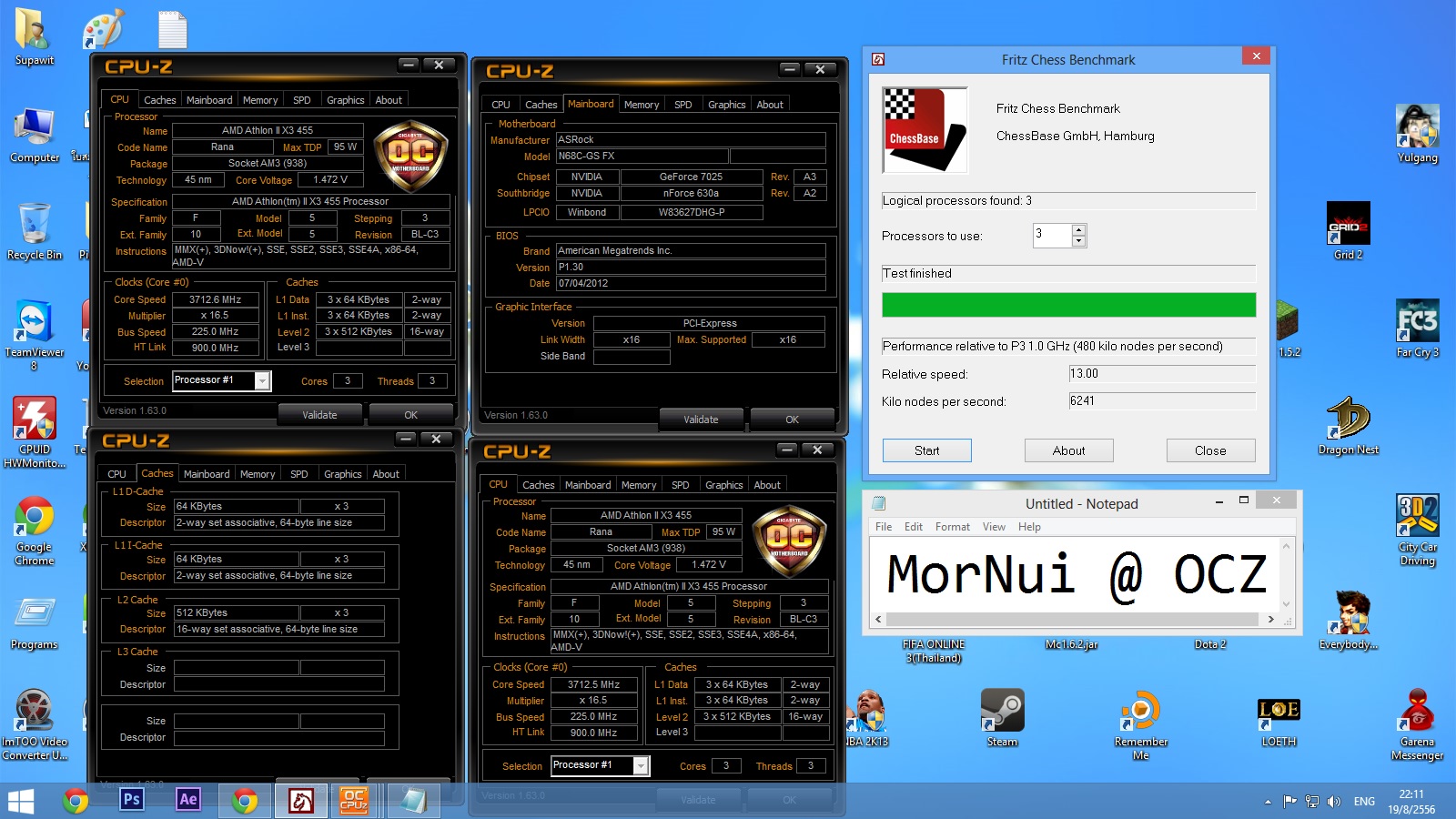Open the Google Chrome desktop shortcut
The height and width of the screenshot is (819, 1456).
(x=35, y=531)
